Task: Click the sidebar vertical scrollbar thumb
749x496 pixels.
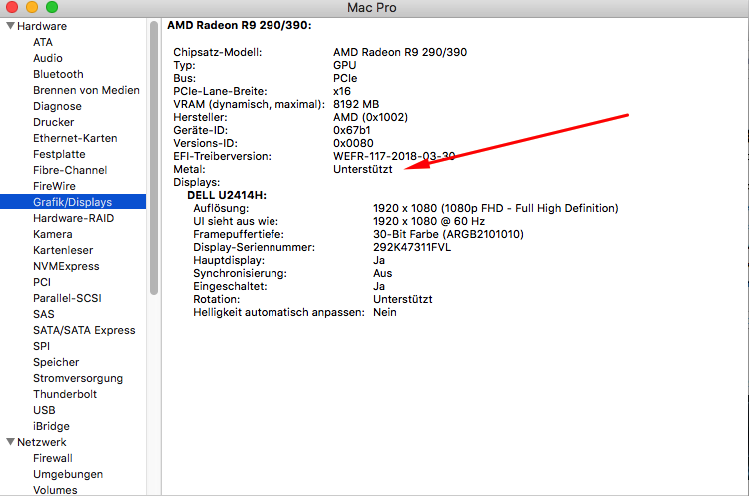Action: click(x=154, y=158)
